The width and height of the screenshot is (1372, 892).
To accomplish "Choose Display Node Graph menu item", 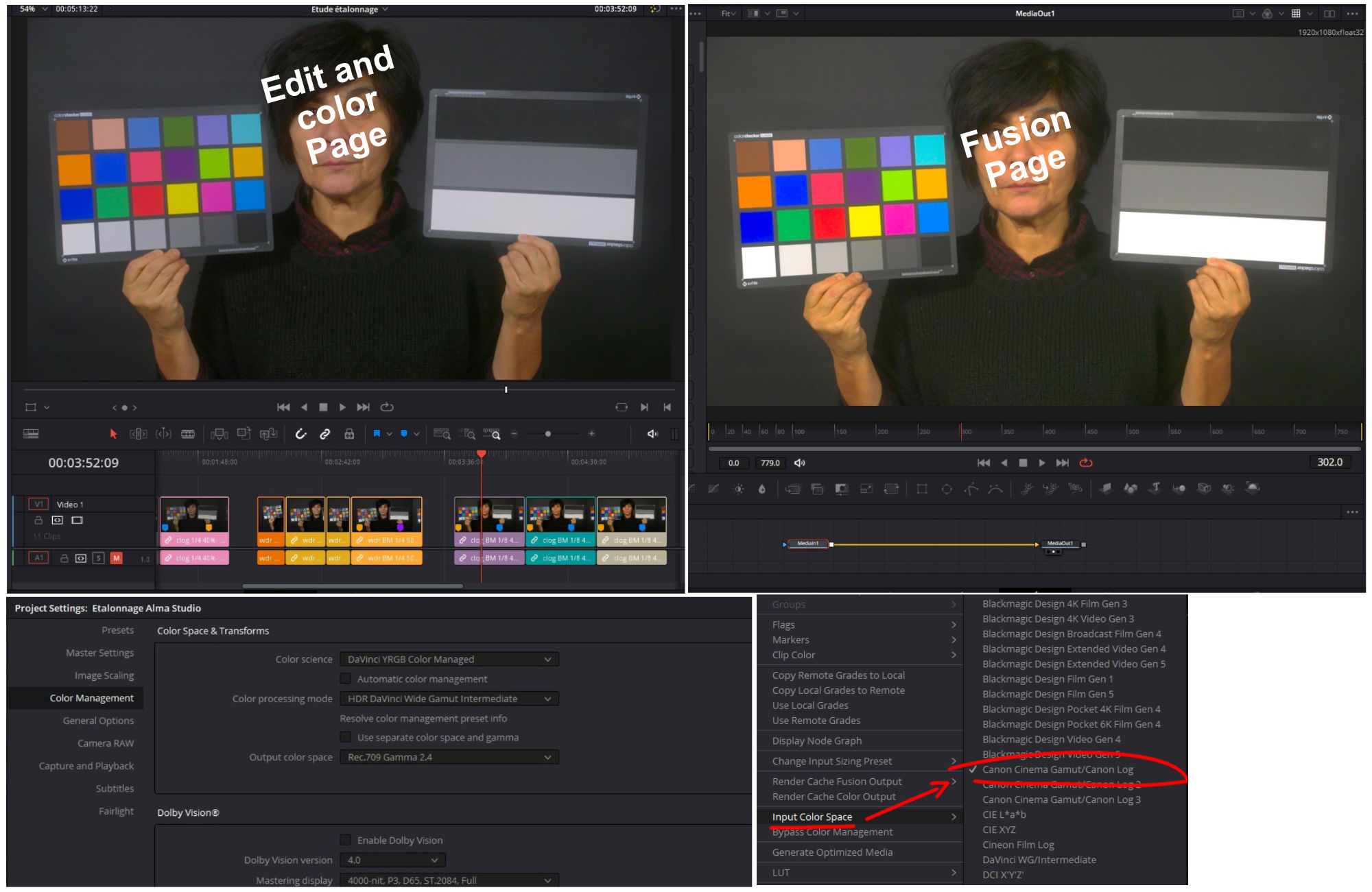I will 816,740.
